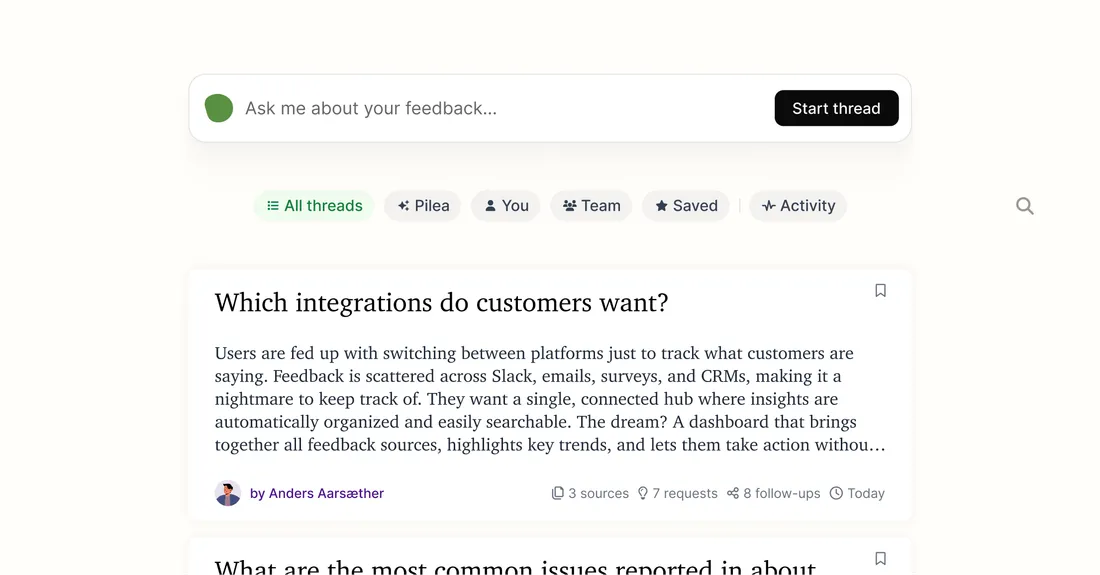Open the Activity tab
The width and height of the screenshot is (1100, 575).
798,205
